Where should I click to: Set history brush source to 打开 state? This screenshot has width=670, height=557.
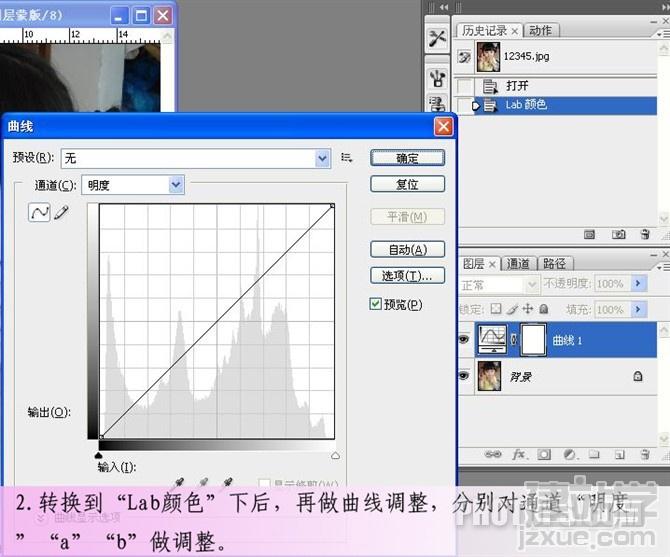(x=464, y=86)
